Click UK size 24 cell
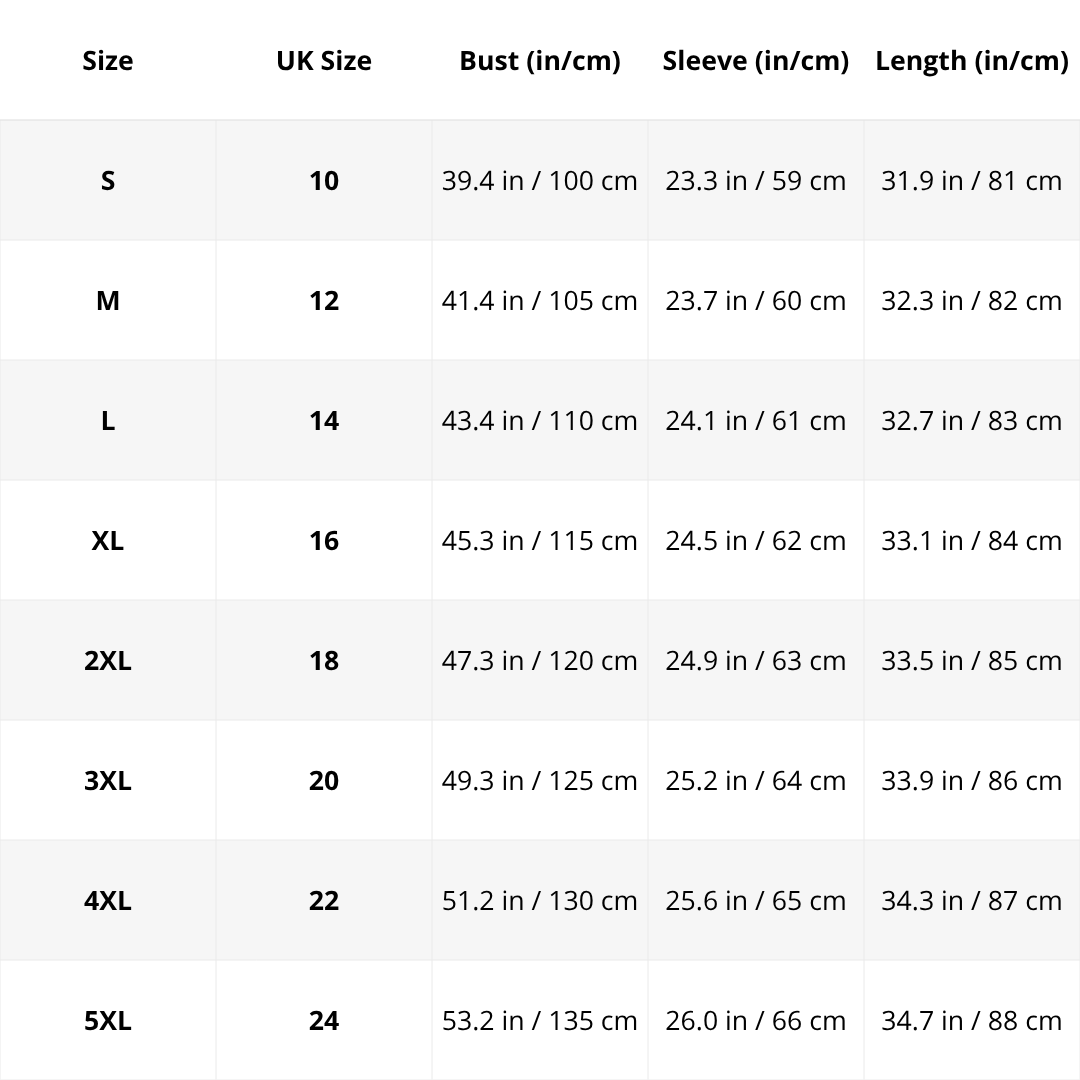 point(324,1021)
